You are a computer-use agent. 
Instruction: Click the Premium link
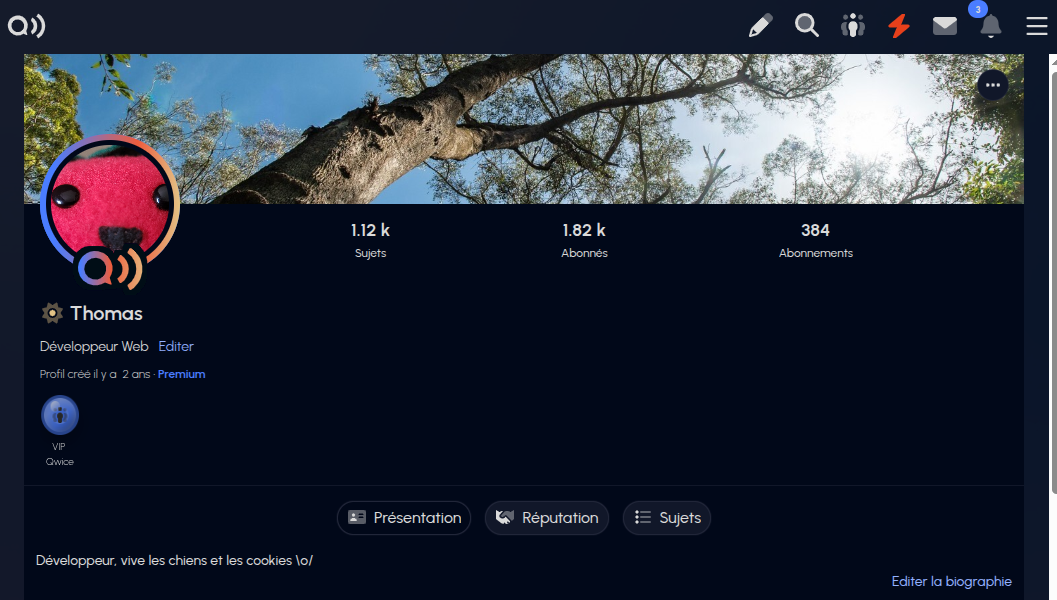click(181, 374)
